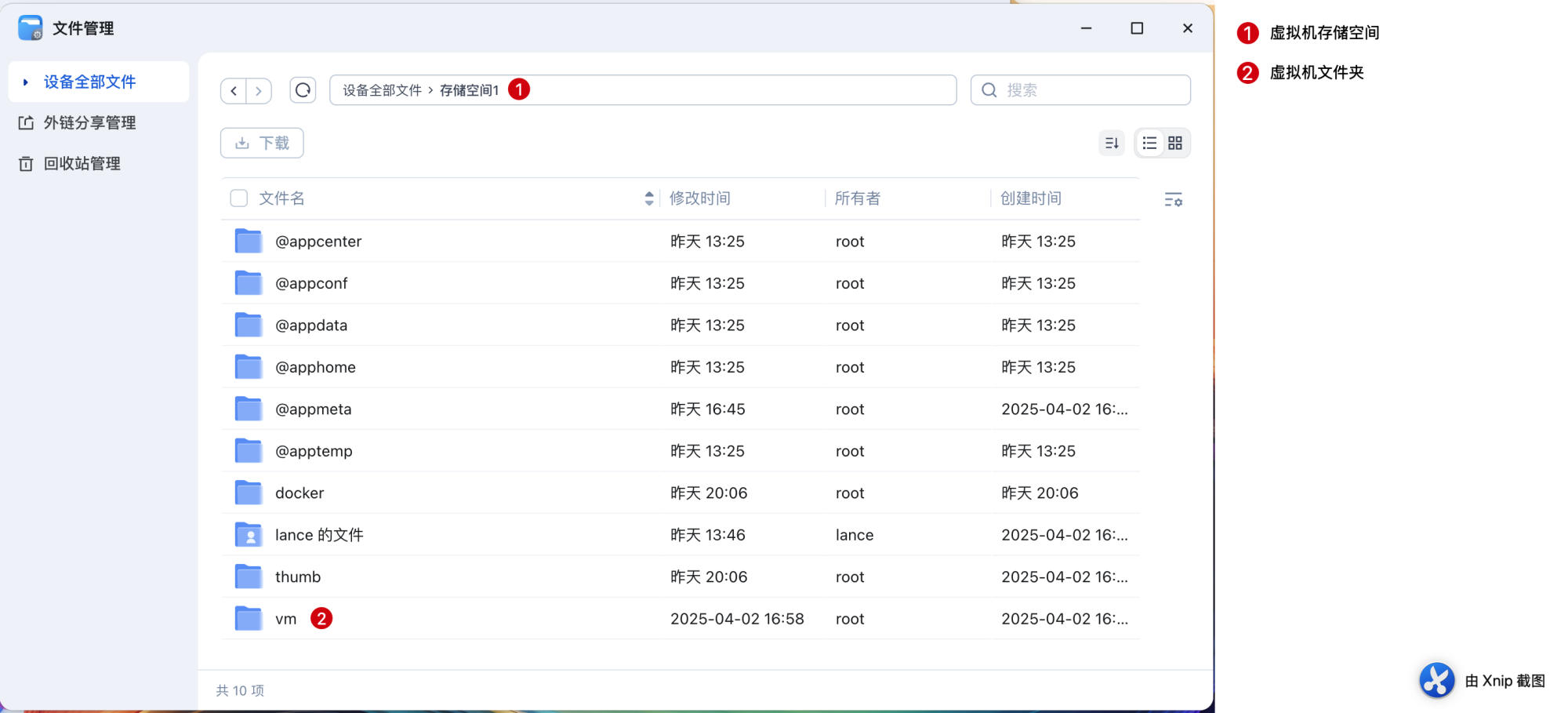Screen dimensions: 1568x713
Task: Click into the 搜索 search field
Action: (x=1090, y=90)
